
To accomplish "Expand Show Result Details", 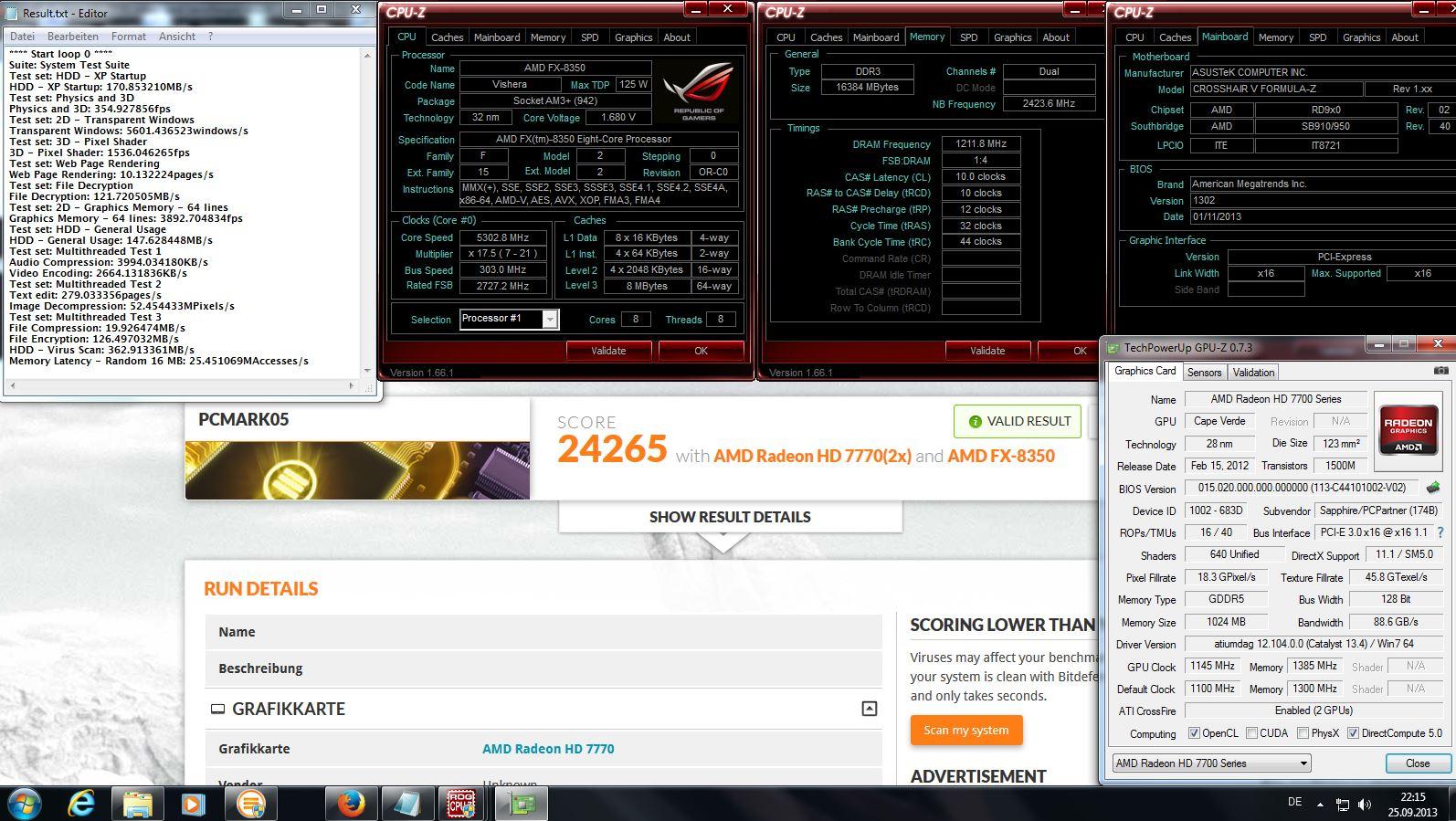I will tap(730, 517).
